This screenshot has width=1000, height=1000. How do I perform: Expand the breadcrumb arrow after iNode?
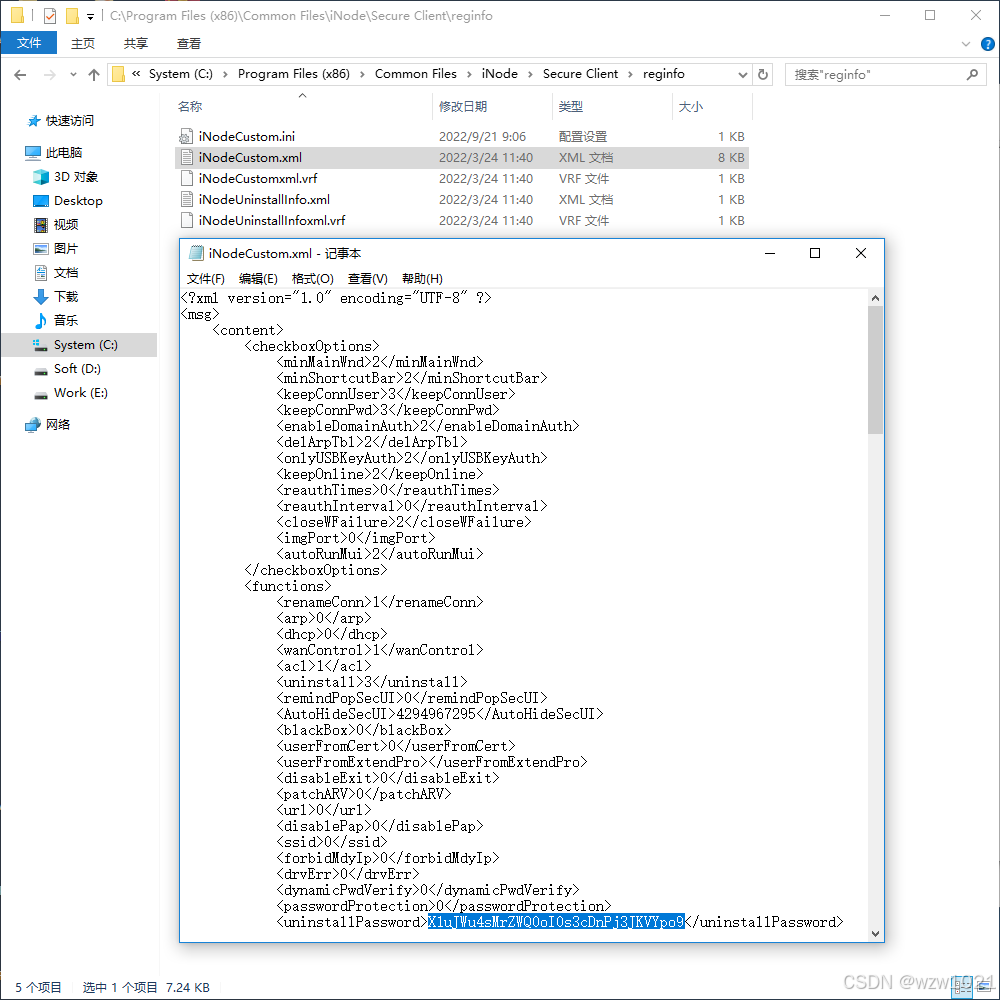pyautogui.click(x=530, y=75)
